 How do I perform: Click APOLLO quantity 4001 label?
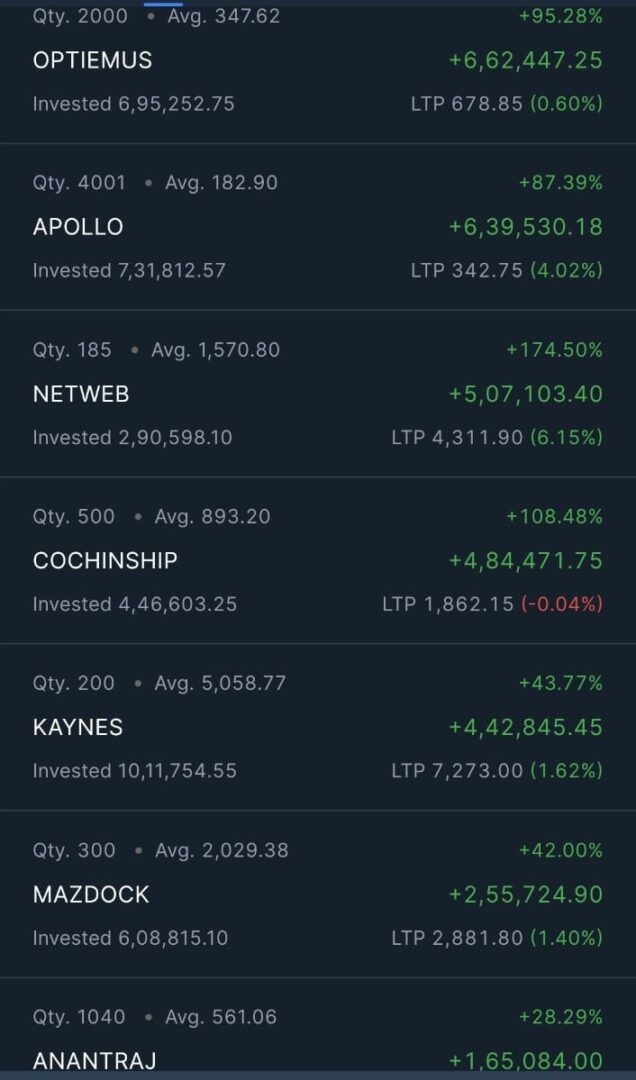[x=79, y=183]
